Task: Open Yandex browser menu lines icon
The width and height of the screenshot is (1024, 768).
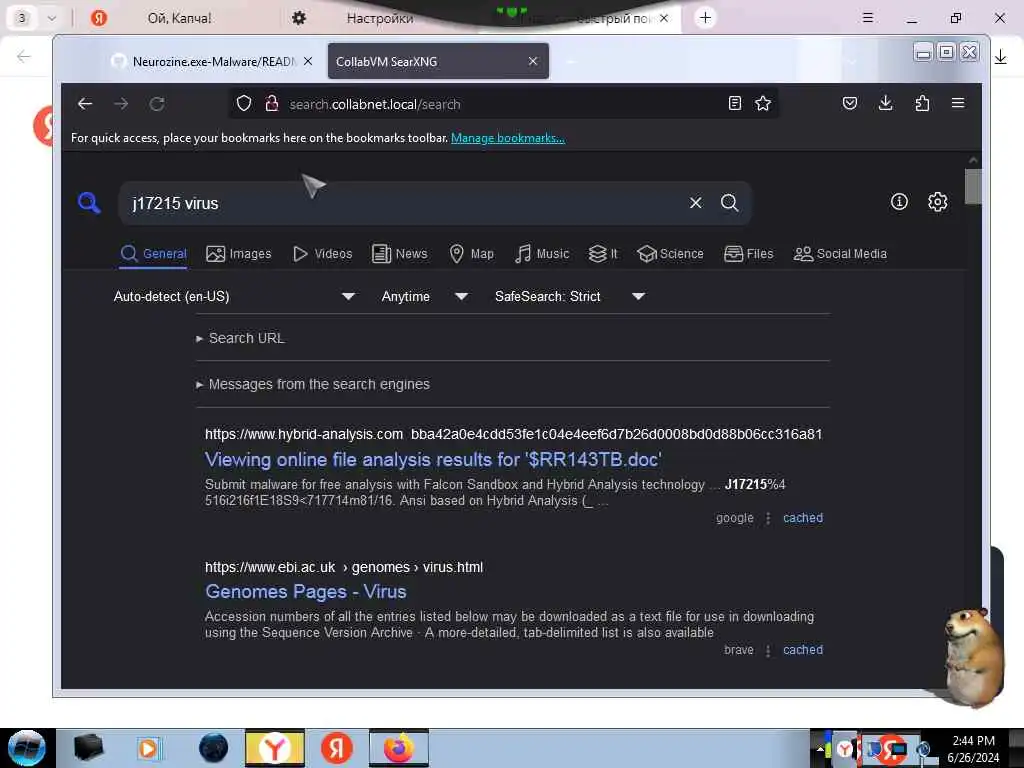Action: pos(868,18)
